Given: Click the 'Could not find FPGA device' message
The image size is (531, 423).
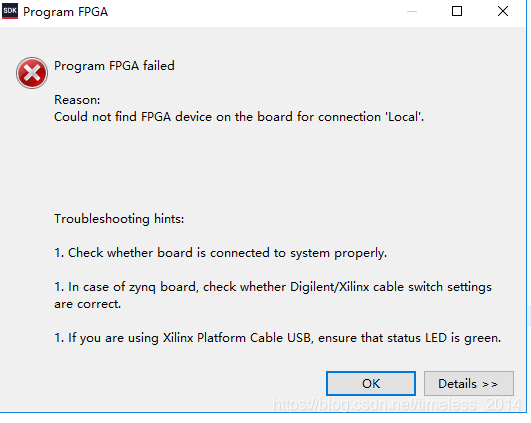Looking at the screenshot, I should [239, 117].
